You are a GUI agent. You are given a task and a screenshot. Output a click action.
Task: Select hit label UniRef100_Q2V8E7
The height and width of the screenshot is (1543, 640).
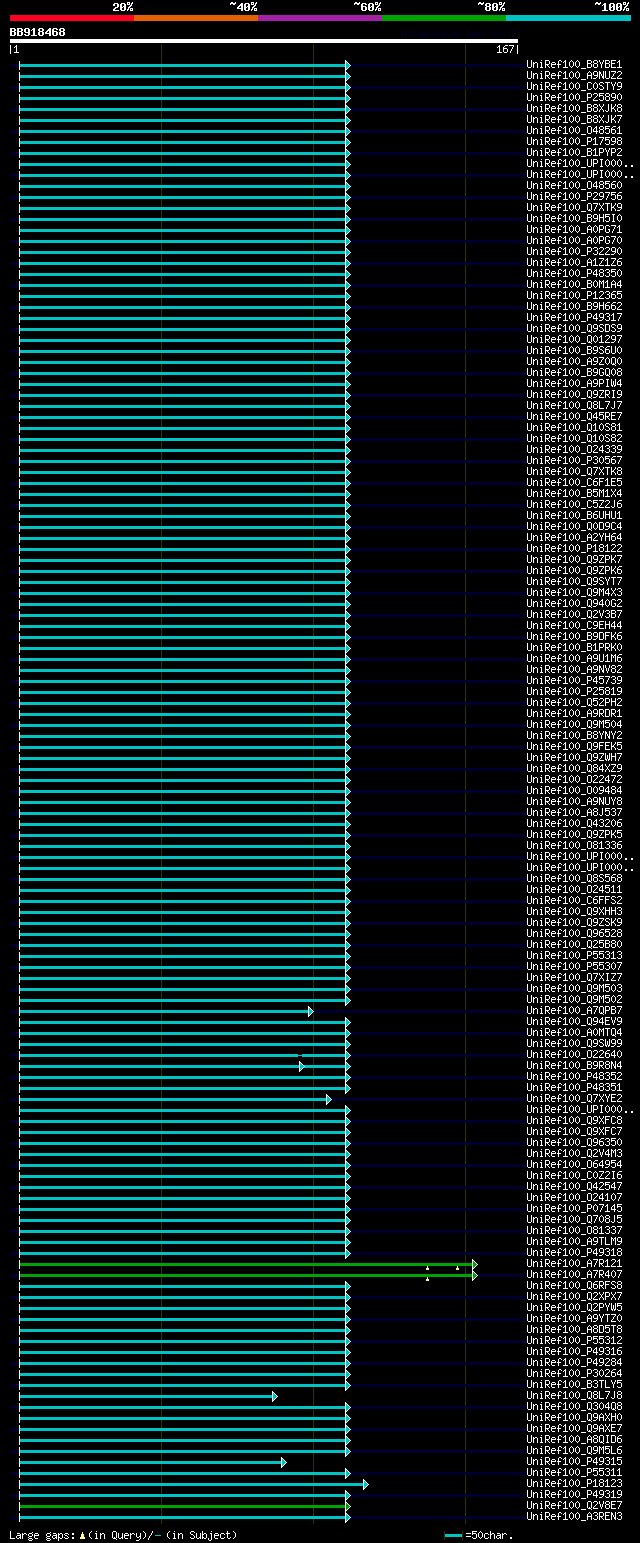(x=574, y=1506)
